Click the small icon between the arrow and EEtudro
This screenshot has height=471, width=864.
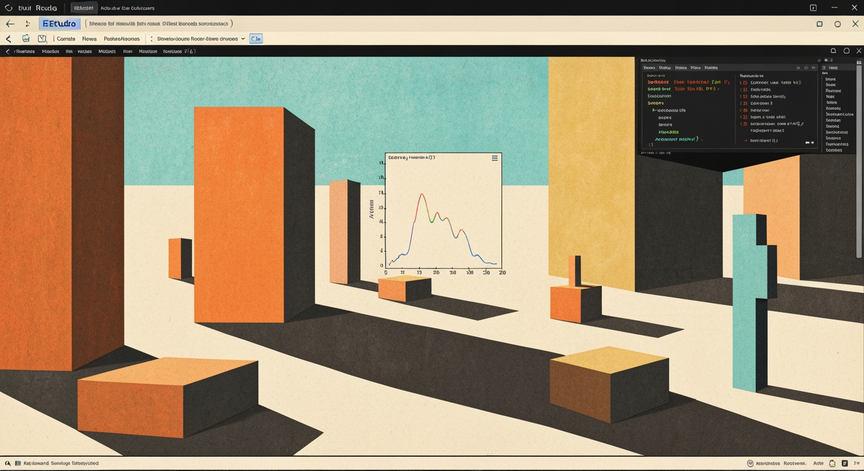(28, 24)
